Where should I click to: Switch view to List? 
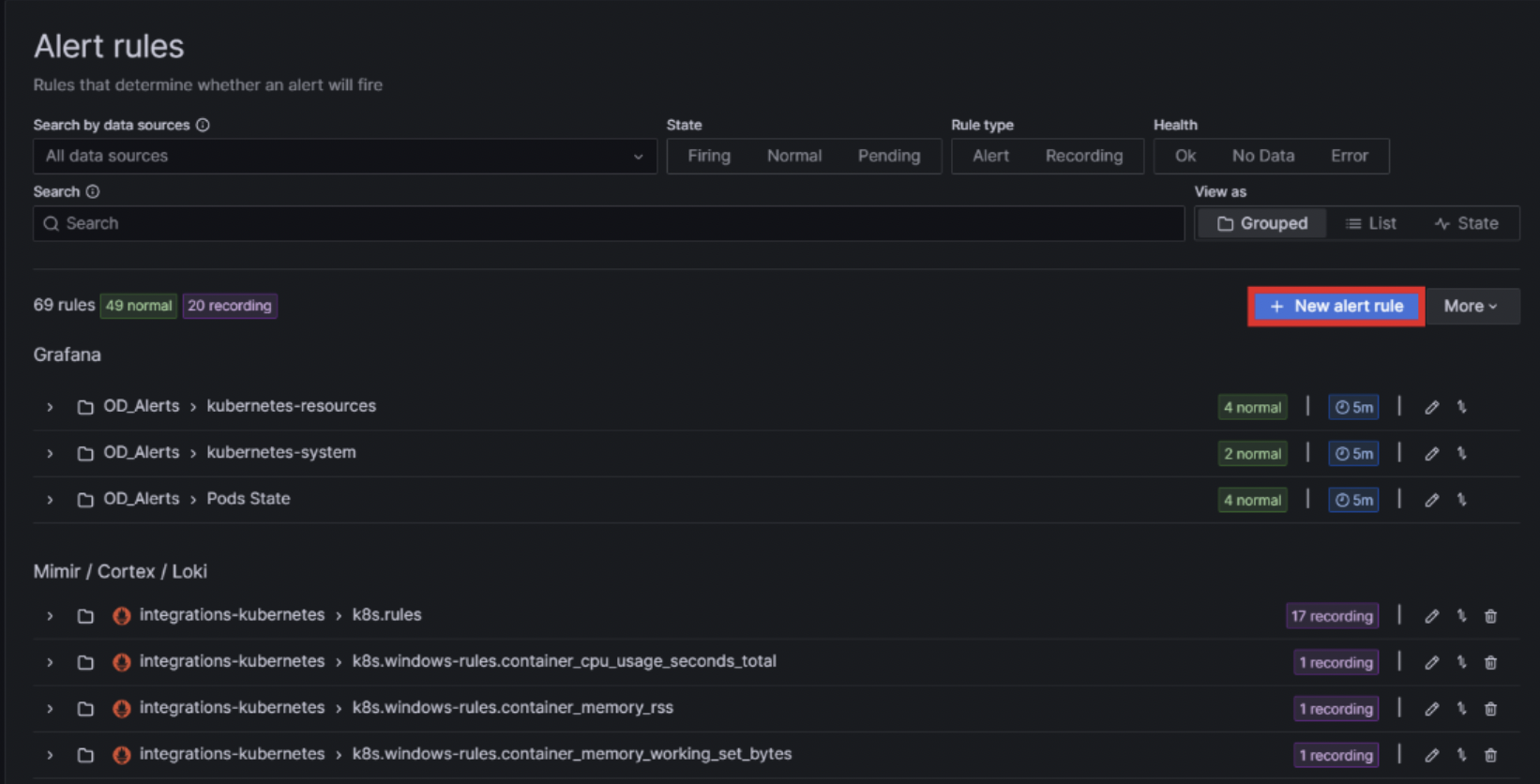1371,223
